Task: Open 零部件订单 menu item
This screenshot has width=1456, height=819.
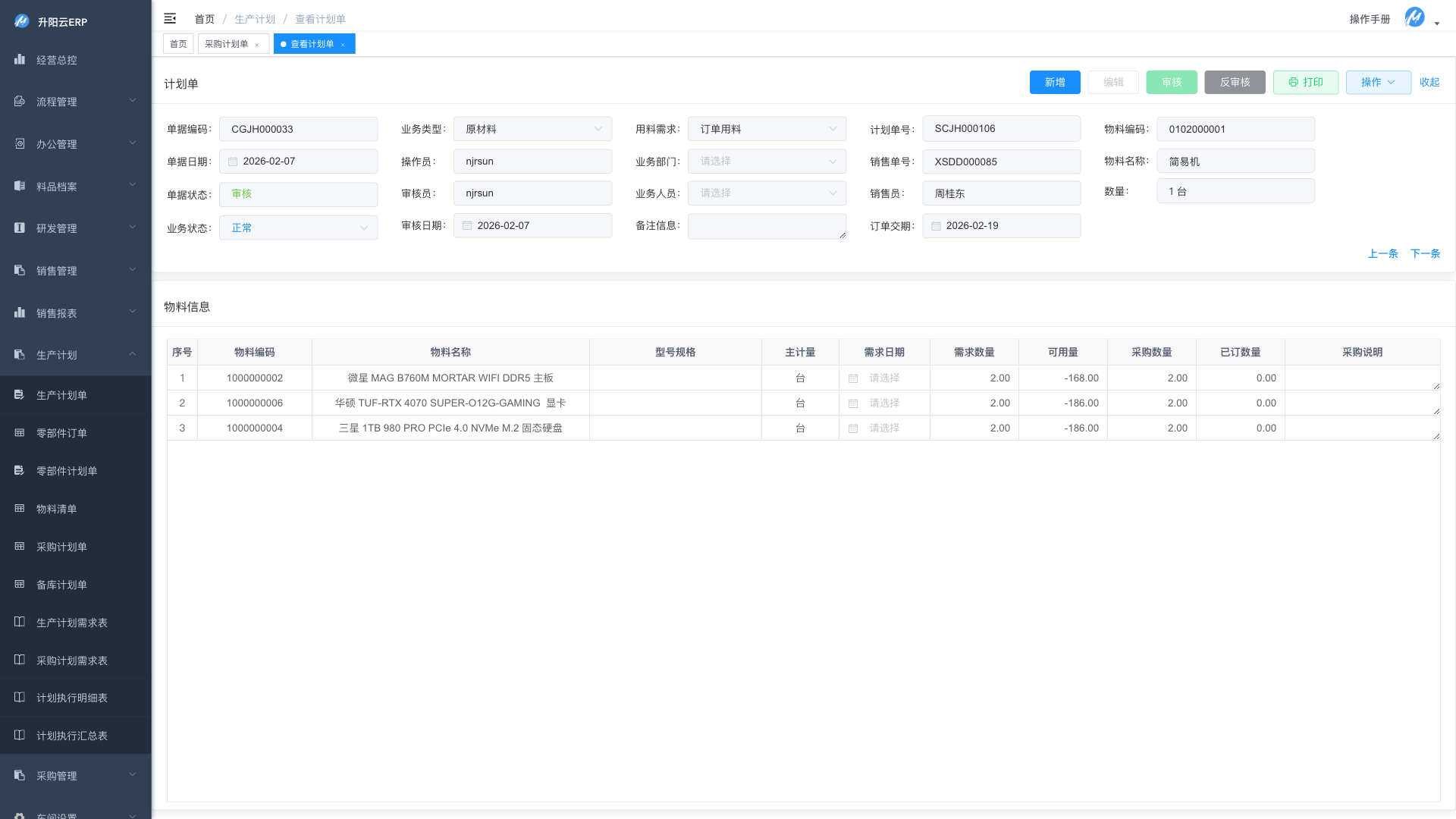Action: click(62, 433)
